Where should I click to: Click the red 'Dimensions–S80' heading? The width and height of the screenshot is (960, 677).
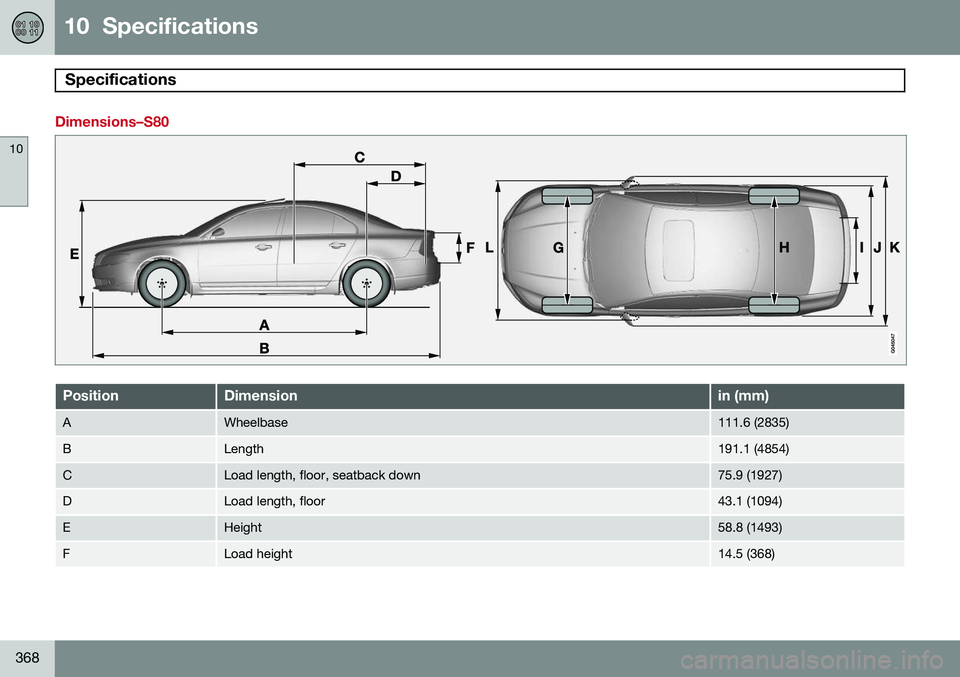pyautogui.click(x=112, y=122)
